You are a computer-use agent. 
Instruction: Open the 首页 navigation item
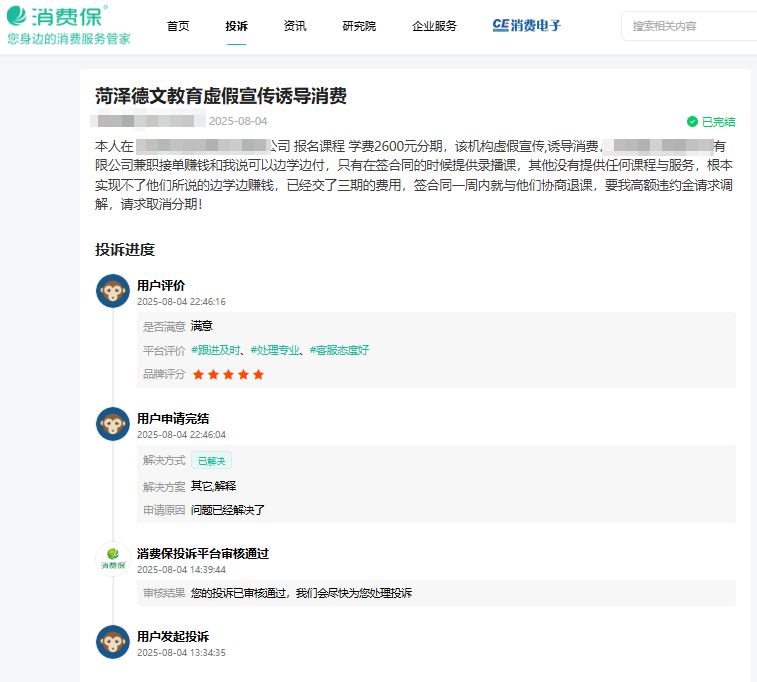click(178, 26)
